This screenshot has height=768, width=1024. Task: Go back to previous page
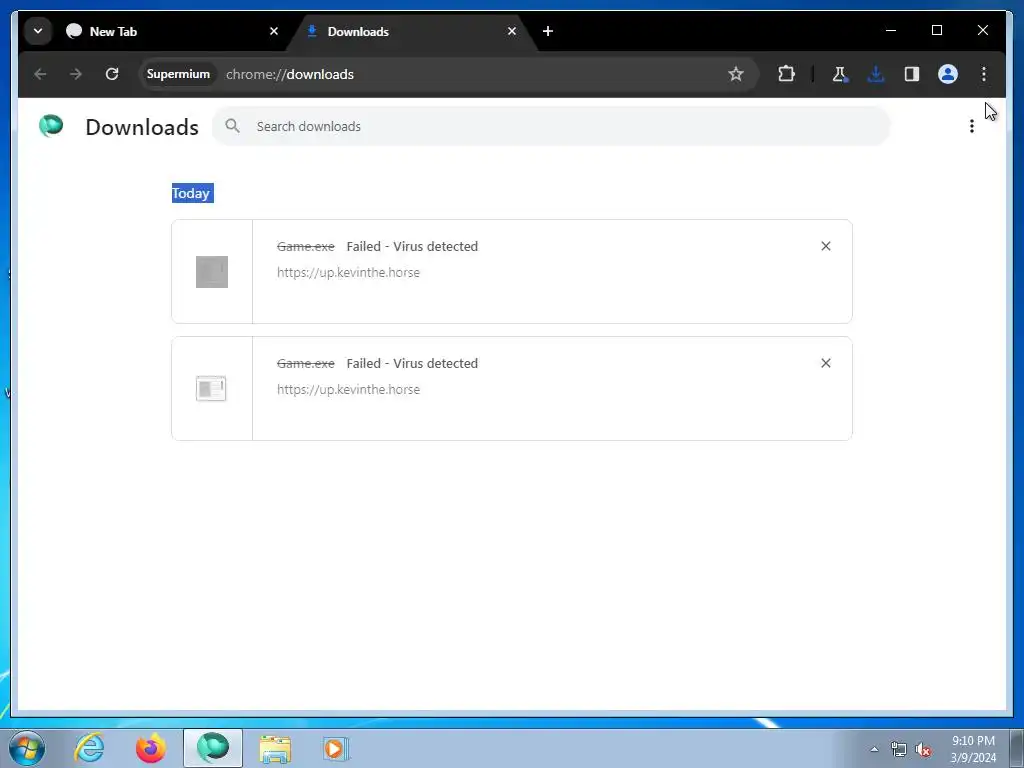pyautogui.click(x=40, y=74)
